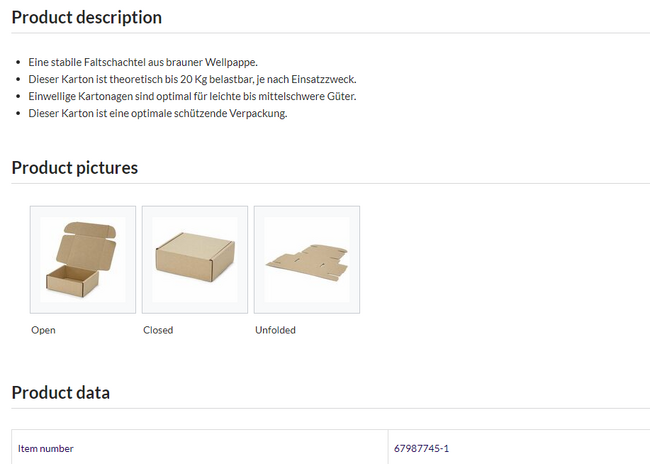Open the 'Open' box product picture

pyautogui.click(x=83, y=260)
